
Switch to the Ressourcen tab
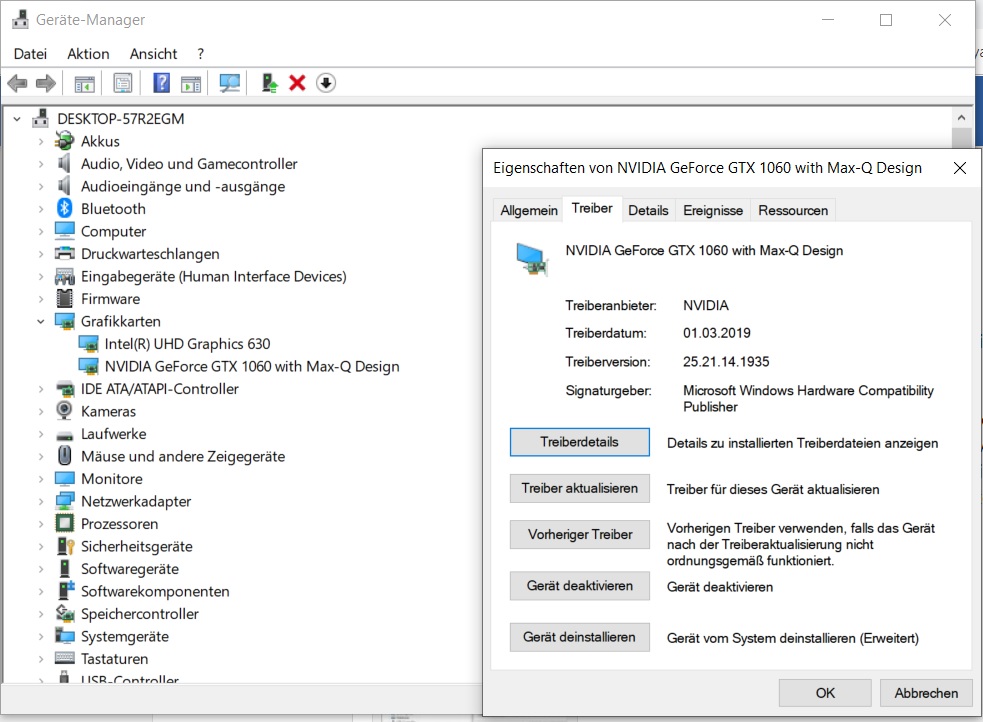tap(793, 211)
